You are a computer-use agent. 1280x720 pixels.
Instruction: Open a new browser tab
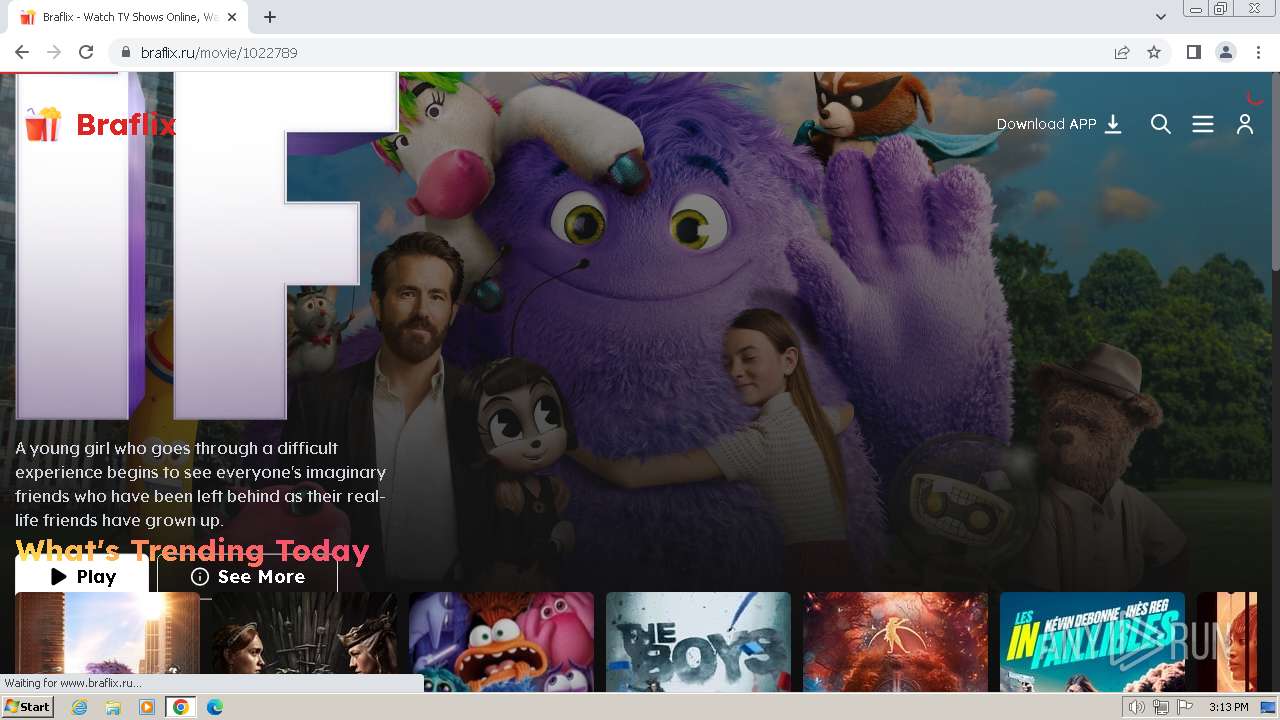tap(270, 17)
